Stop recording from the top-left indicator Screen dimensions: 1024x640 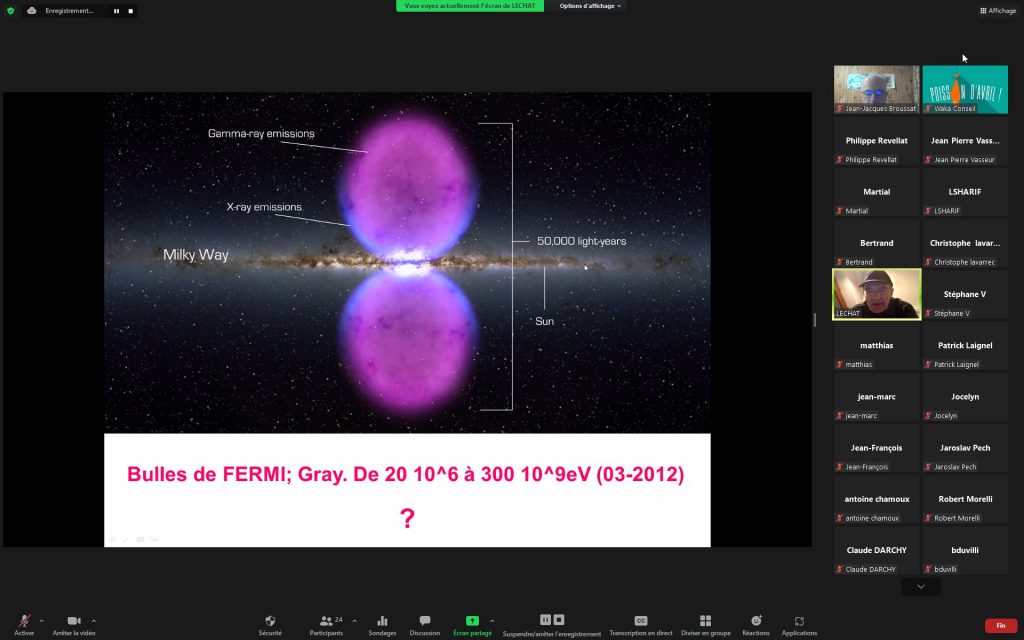pyautogui.click(x=131, y=11)
